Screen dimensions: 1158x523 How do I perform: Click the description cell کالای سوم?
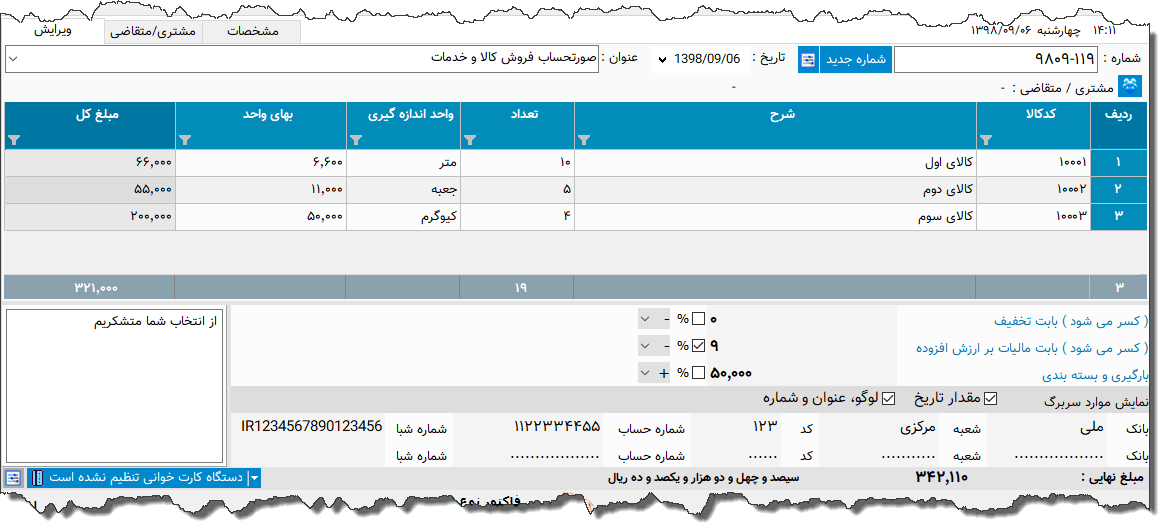pos(775,216)
